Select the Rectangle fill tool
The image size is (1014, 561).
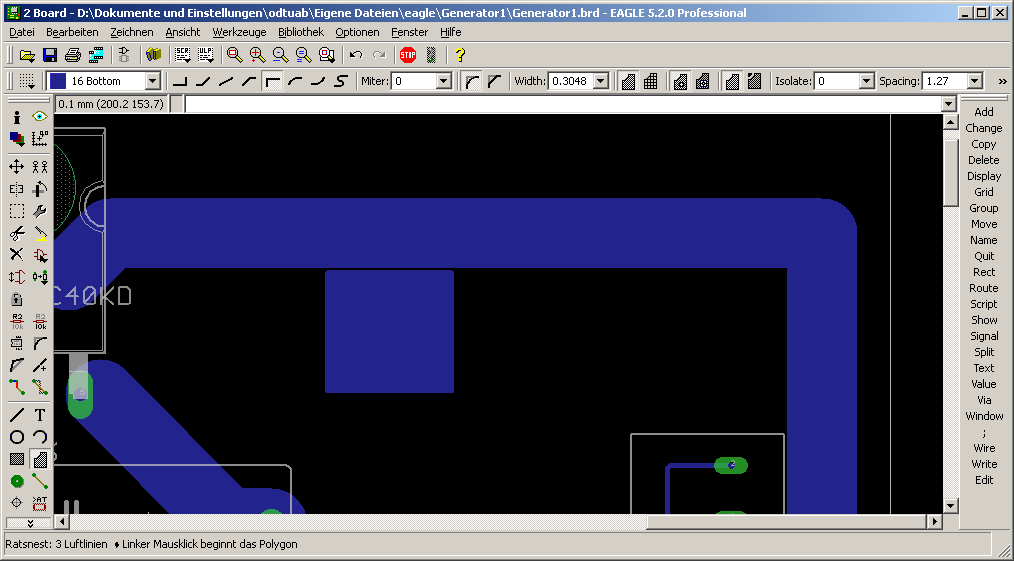[x=17, y=460]
